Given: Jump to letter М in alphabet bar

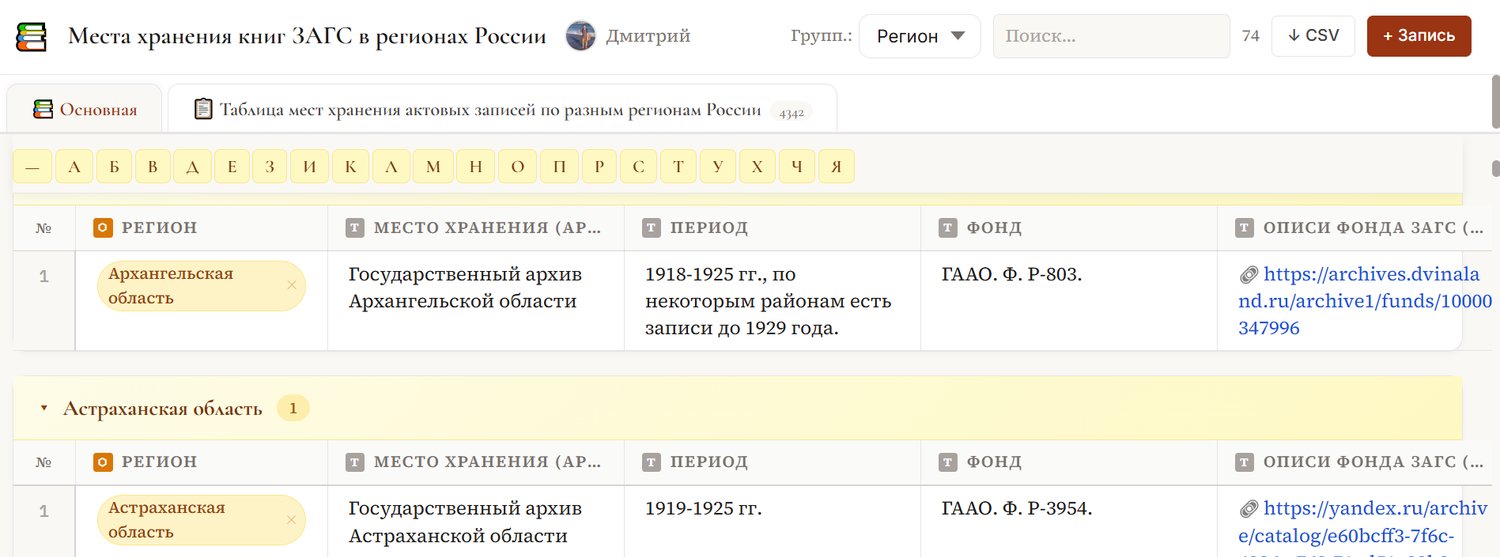Looking at the screenshot, I should (433, 167).
